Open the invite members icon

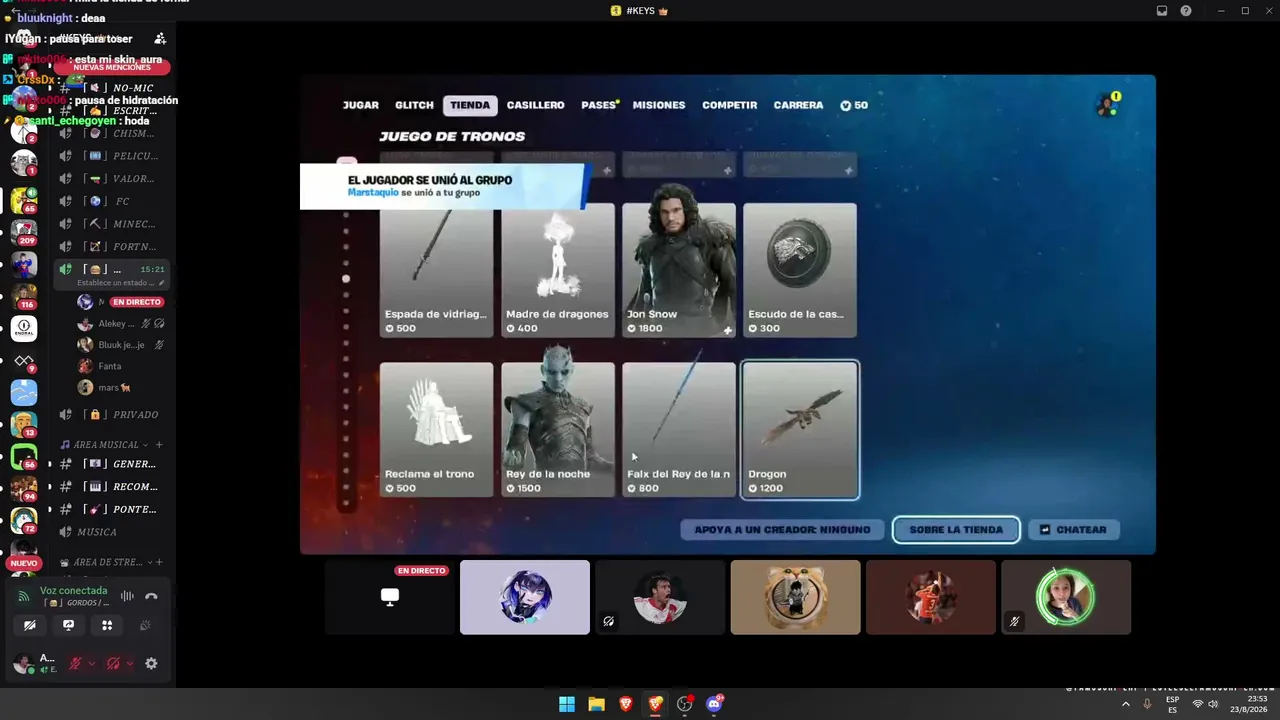[160, 39]
